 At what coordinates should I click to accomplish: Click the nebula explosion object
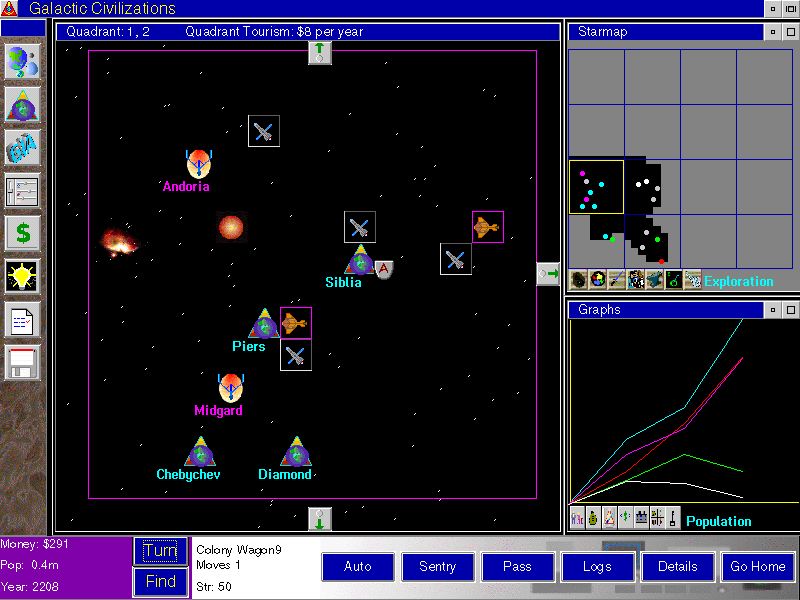118,240
